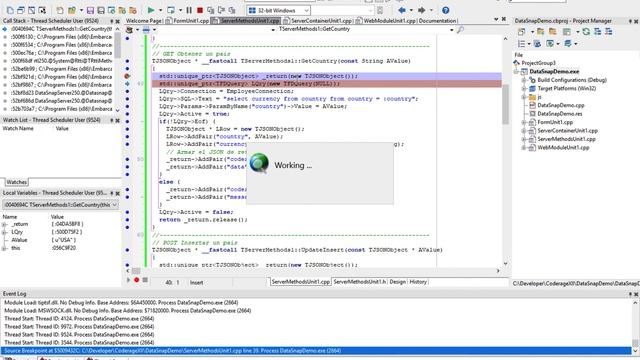Click the magnifier search icon above the editor

[x=460, y=29]
